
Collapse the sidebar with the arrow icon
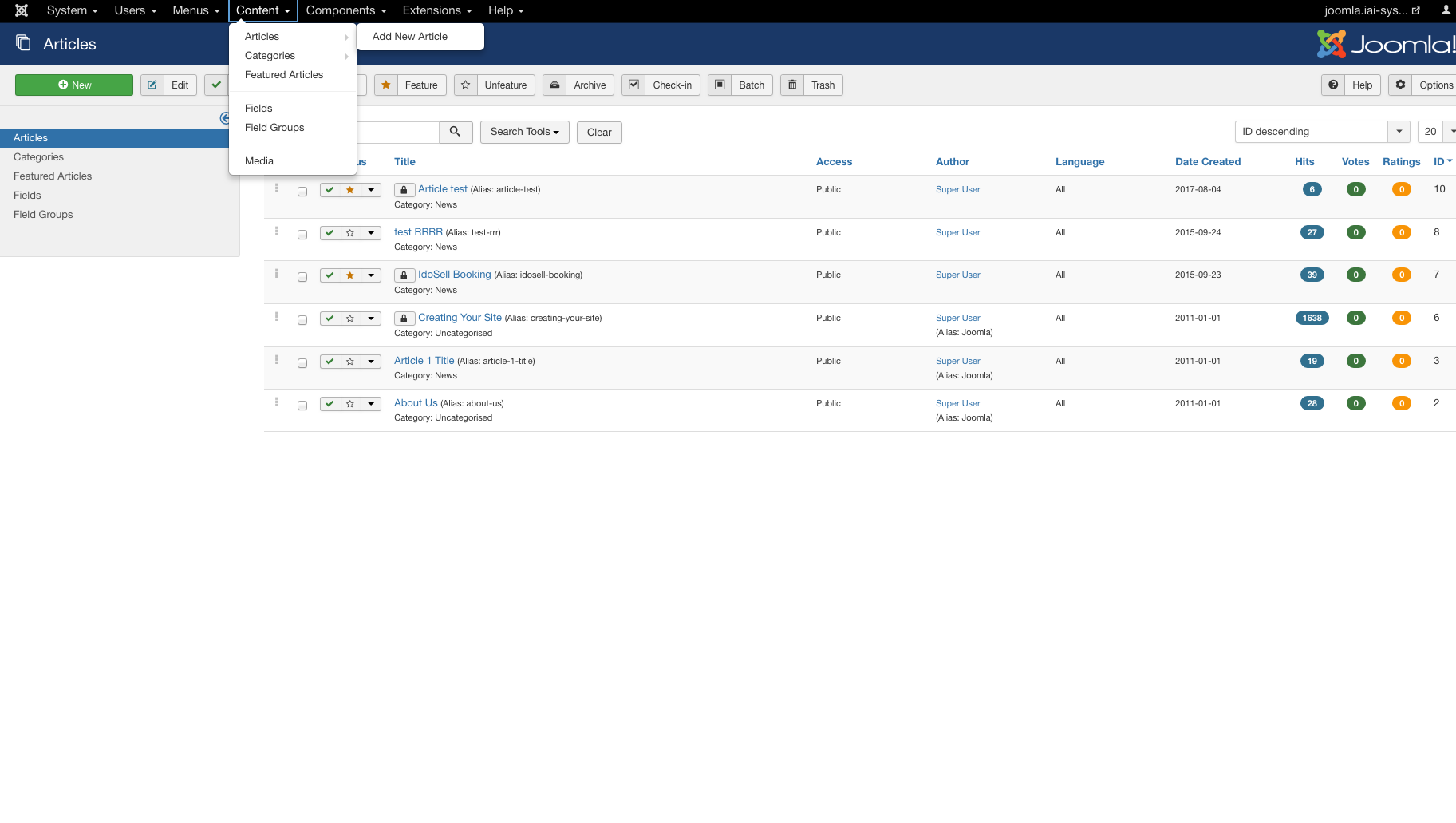pos(224,118)
